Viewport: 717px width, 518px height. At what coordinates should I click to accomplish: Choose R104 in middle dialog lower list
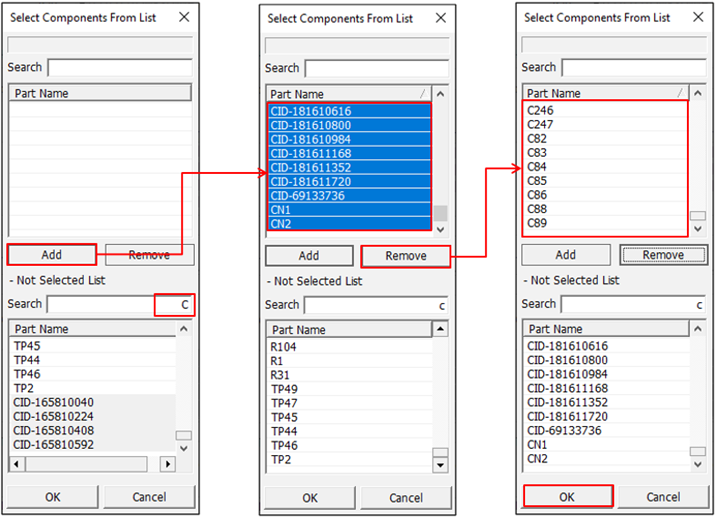(x=285, y=347)
